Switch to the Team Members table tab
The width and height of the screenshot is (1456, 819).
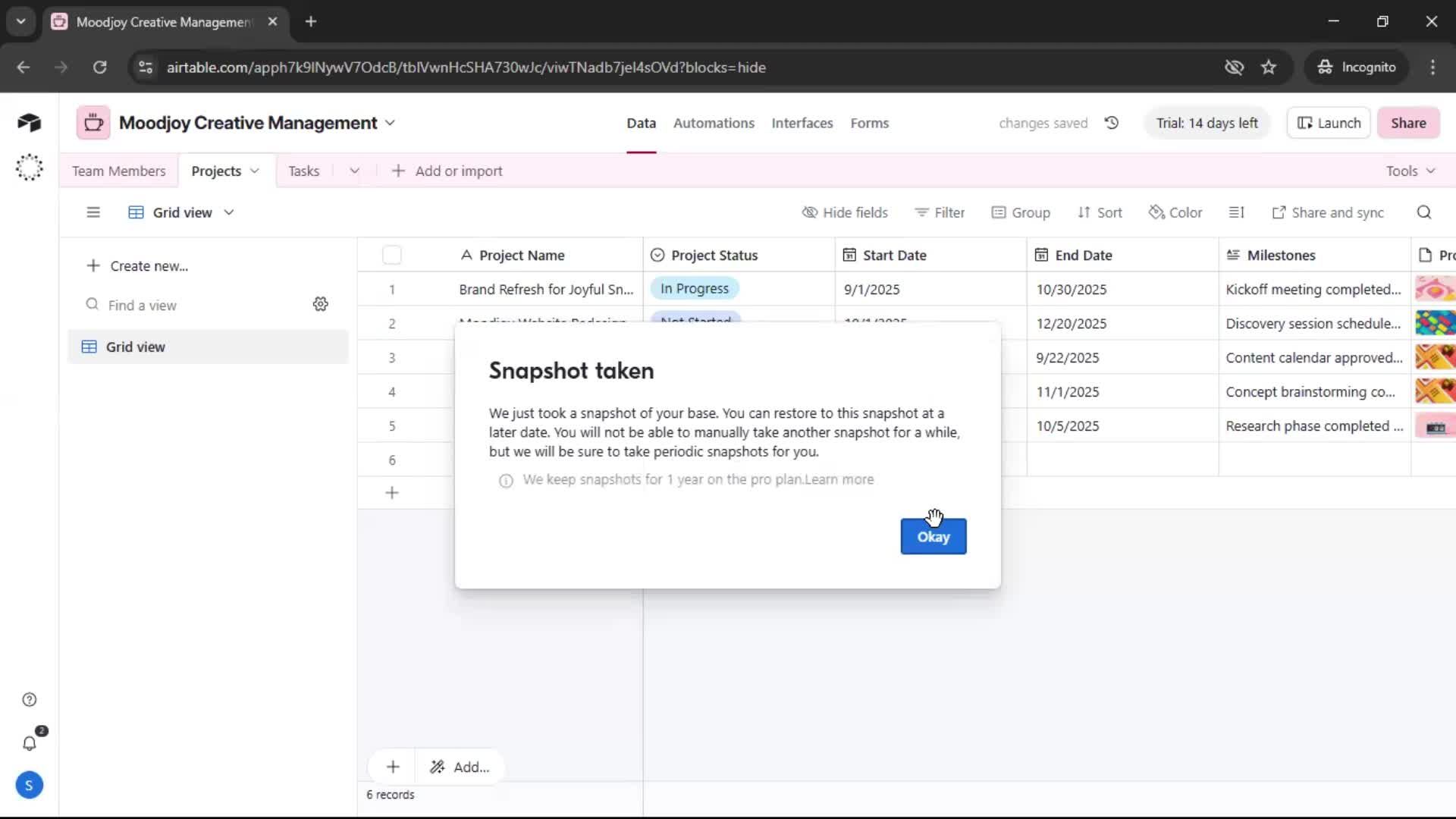click(118, 171)
